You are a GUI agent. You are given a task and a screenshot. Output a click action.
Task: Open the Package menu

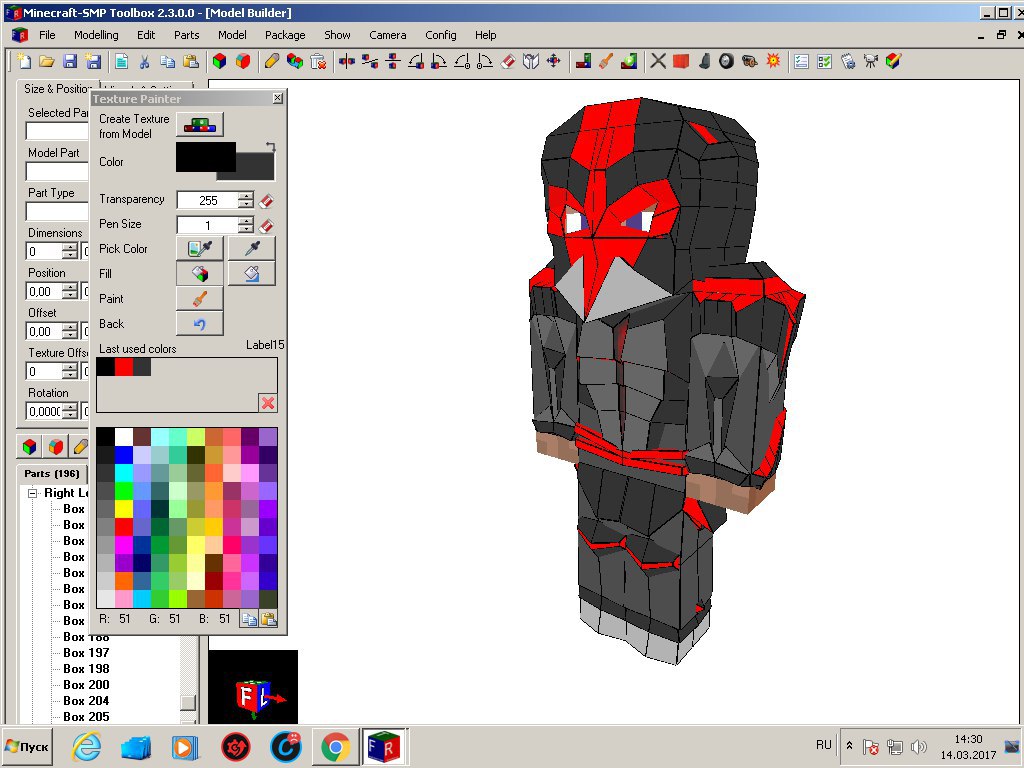click(285, 35)
